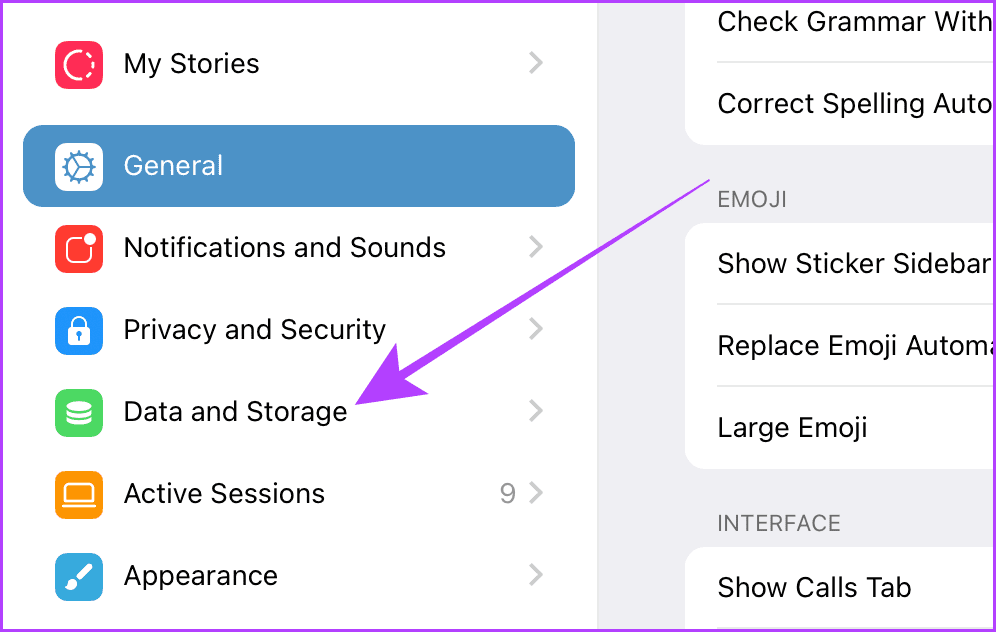Click chevron next to Privacy and Security
The image size is (996, 632).
[536, 328]
